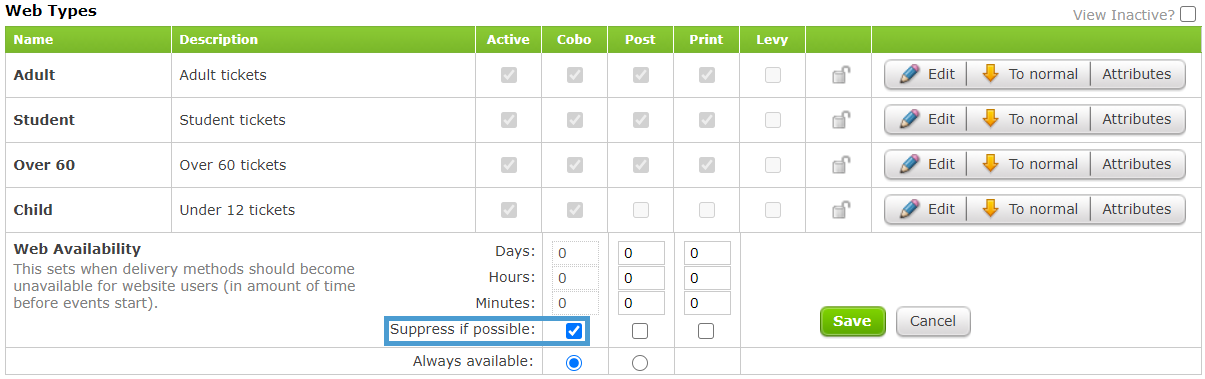Move Child type to normal
The width and height of the screenshot is (1205, 379).
pos(1029,209)
